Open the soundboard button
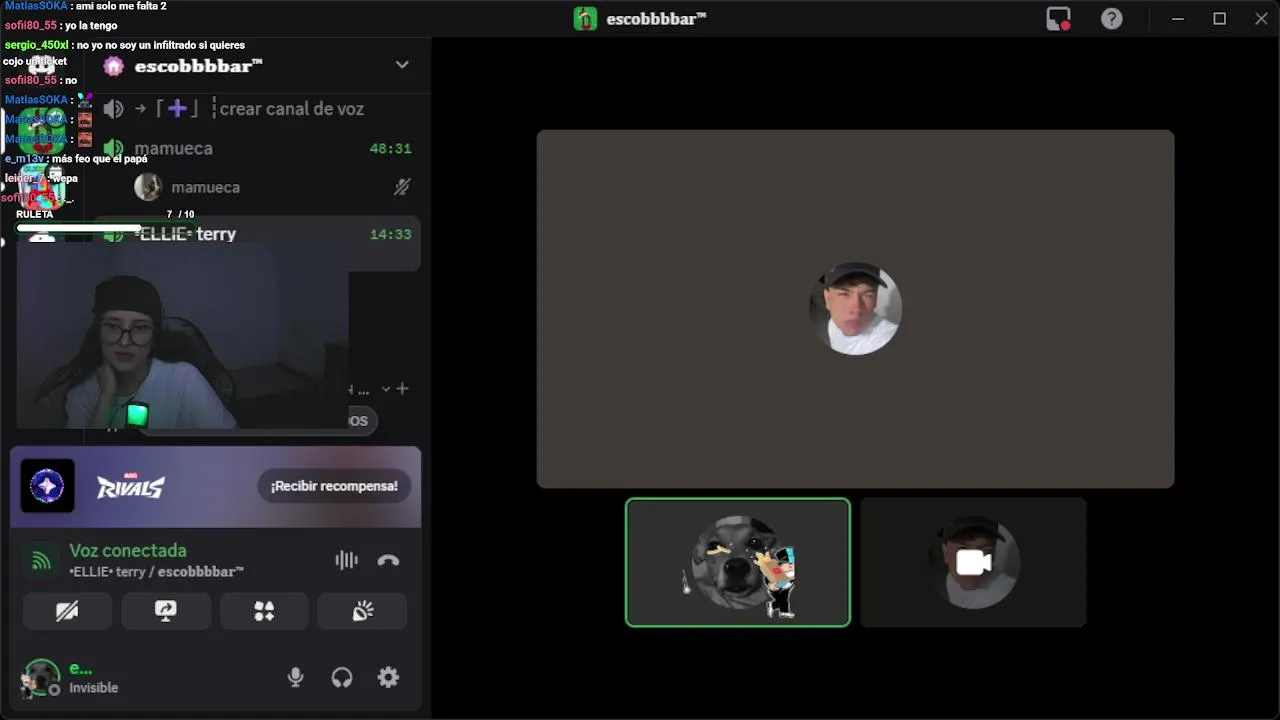The height and width of the screenshot is (720, 1280). [x=362, y=611]
